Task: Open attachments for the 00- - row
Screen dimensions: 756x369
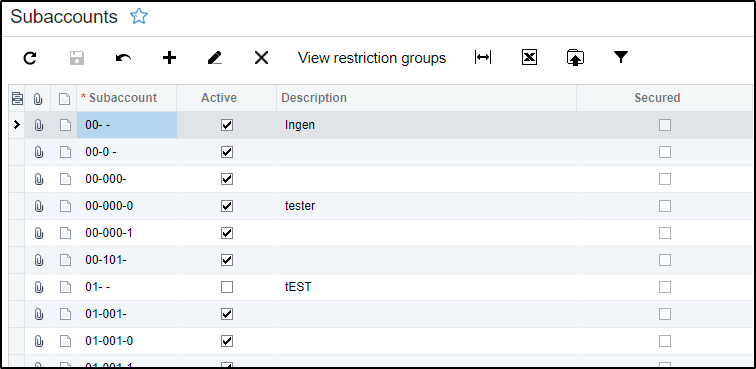Action: pos(39,125)
